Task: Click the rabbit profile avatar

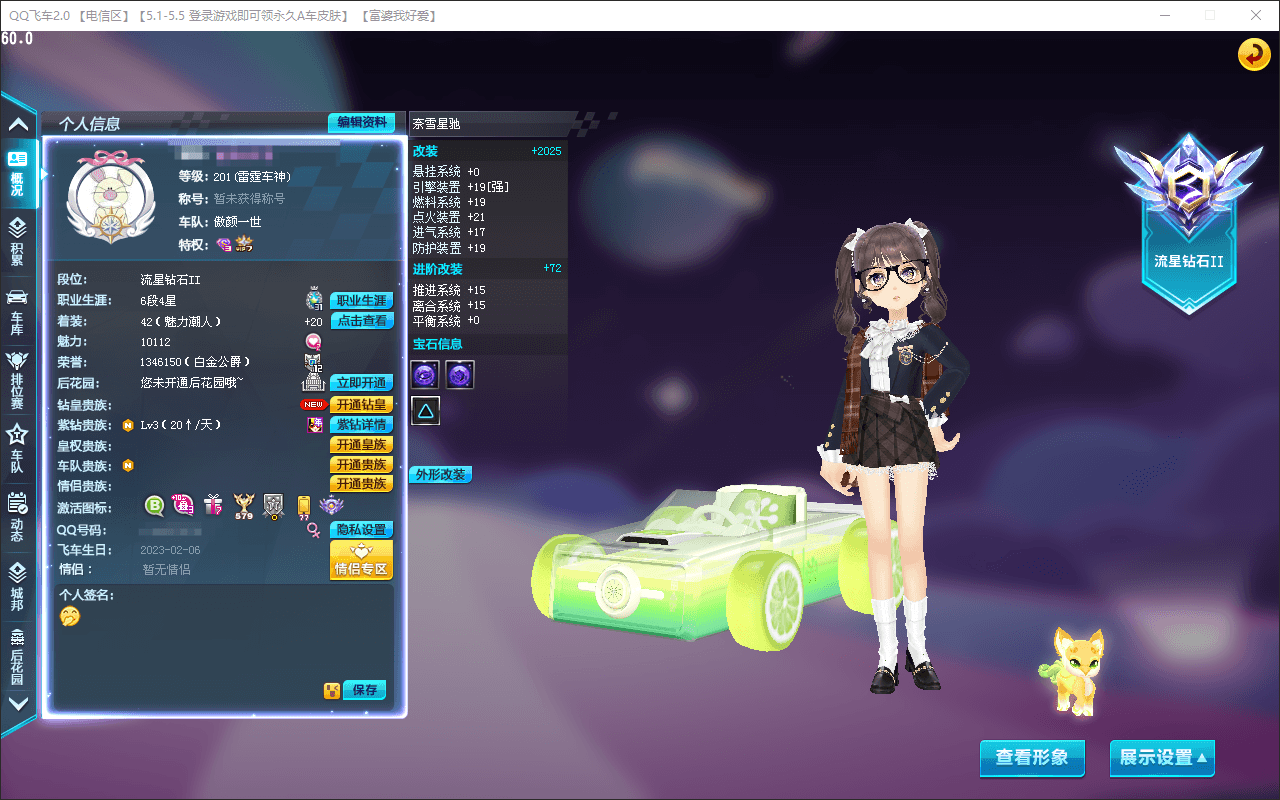Action: [x=110, y=198]
